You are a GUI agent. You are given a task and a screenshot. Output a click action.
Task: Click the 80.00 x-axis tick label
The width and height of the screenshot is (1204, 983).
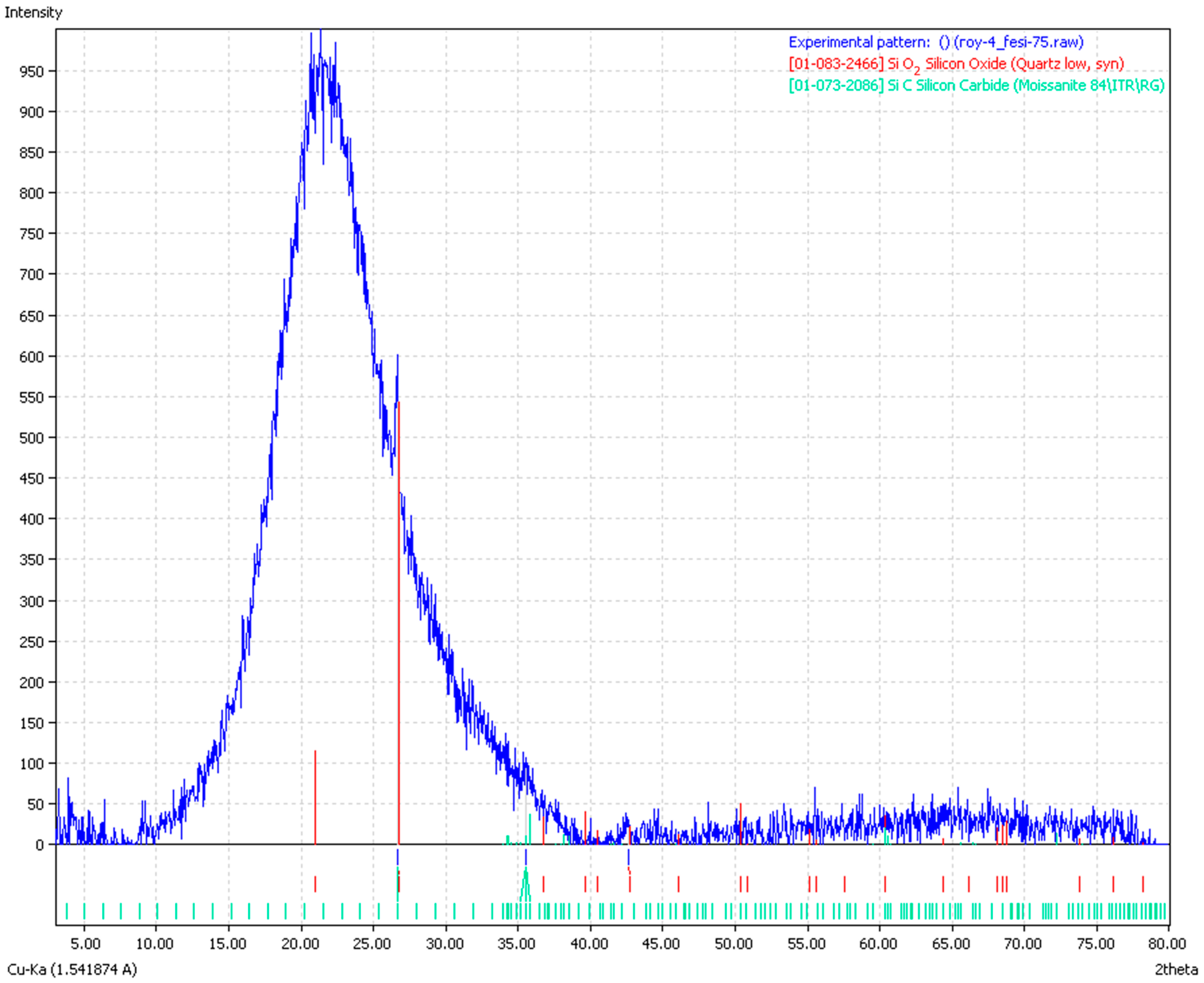point(1167,944)
